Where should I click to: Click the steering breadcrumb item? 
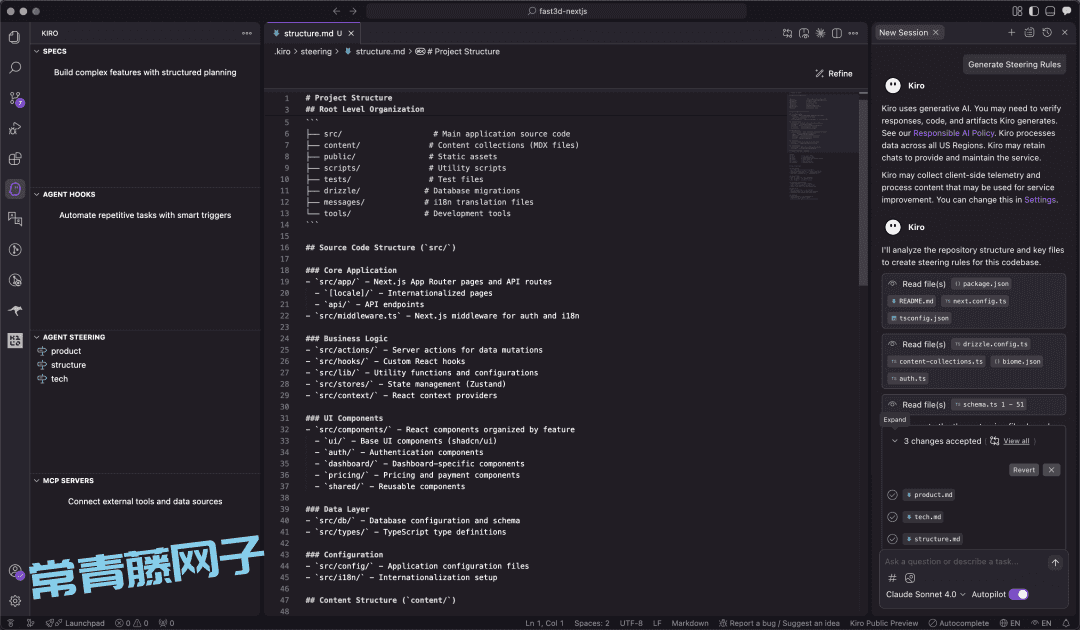pyautogui.click(x=316, y=52)
